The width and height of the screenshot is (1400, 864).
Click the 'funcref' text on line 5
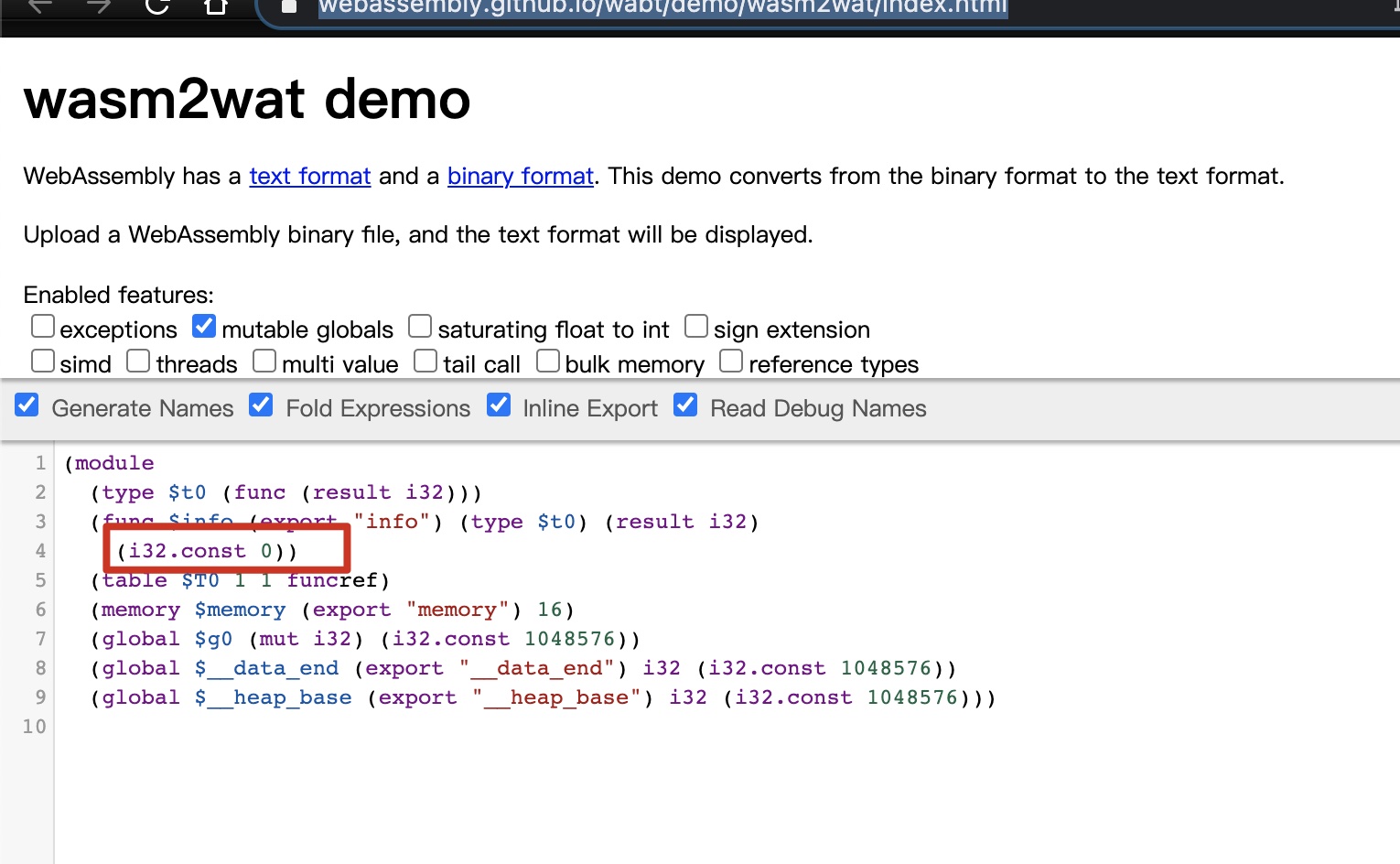[332, 580]
